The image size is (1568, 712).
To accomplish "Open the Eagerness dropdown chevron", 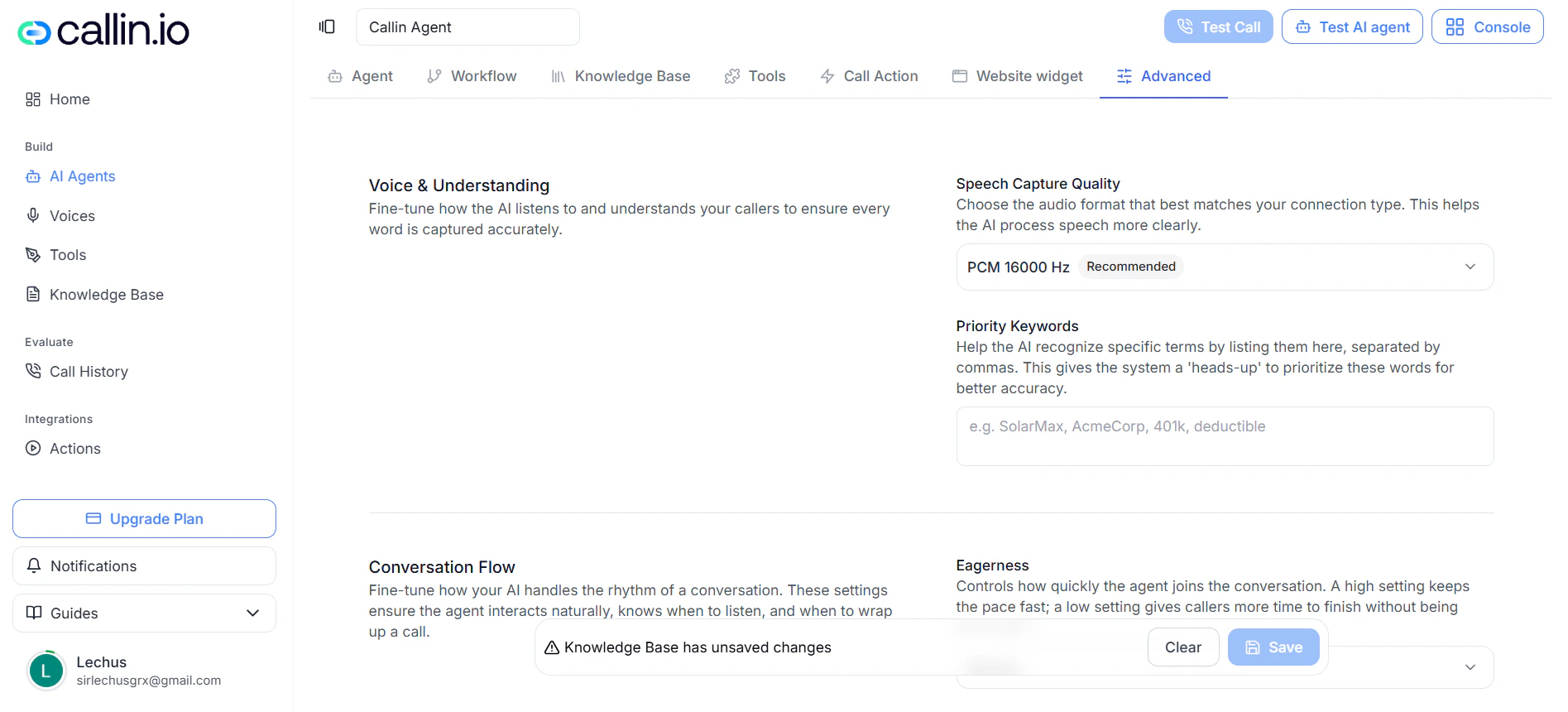I will [1470, 667].
